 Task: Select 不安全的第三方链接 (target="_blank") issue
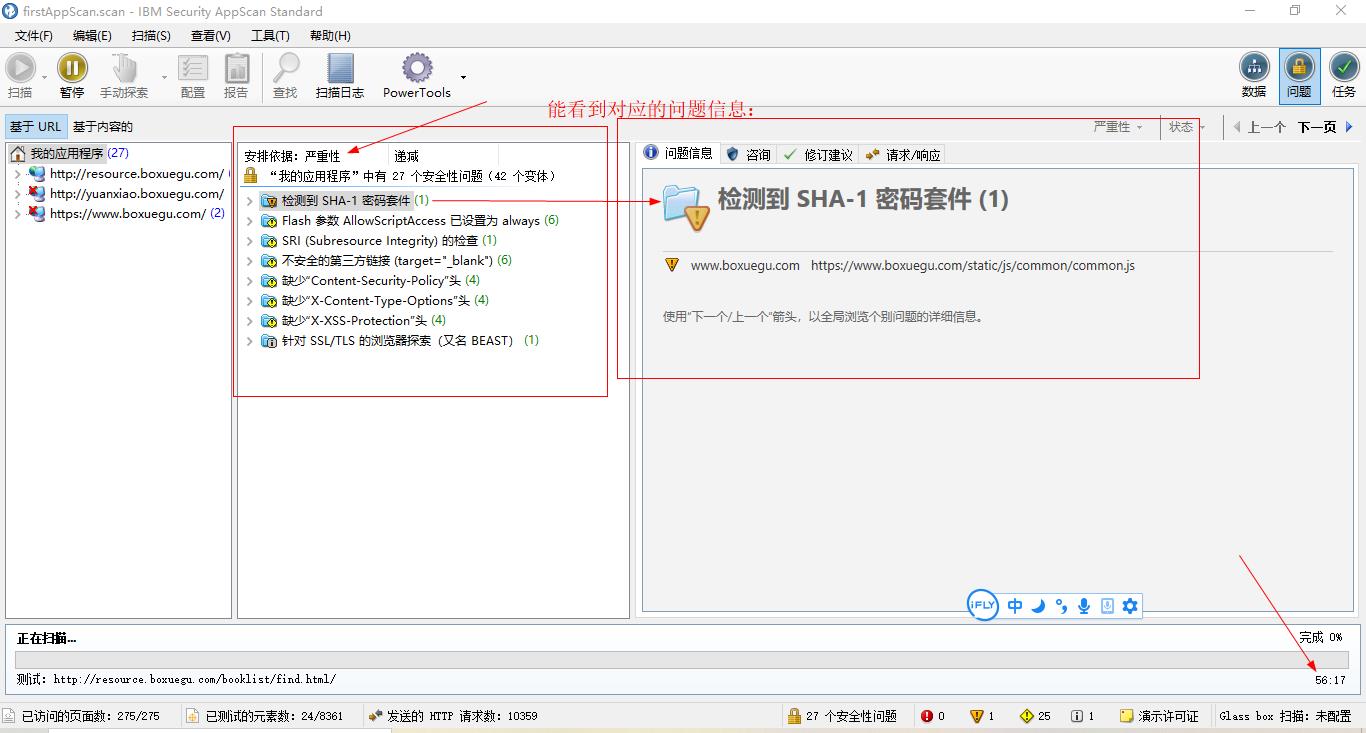pos(386,261)
